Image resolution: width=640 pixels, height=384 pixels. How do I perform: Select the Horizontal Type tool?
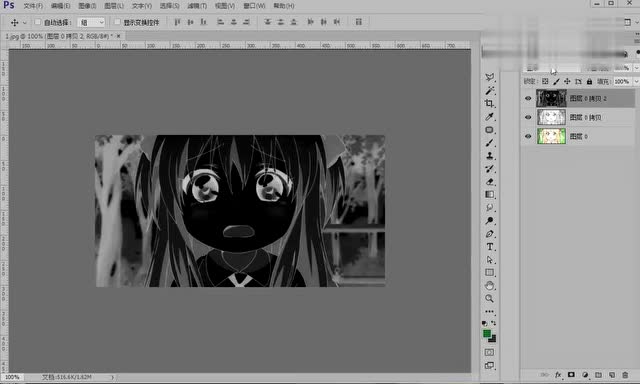[x=490, y=247]
